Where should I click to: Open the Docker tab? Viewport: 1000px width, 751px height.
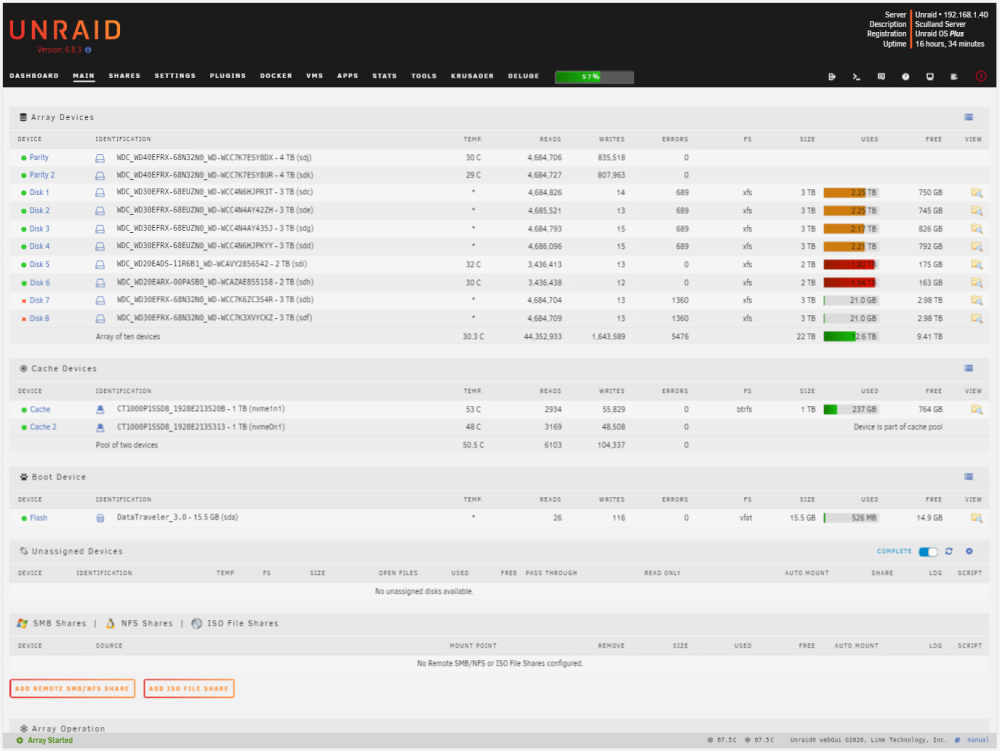276,76
